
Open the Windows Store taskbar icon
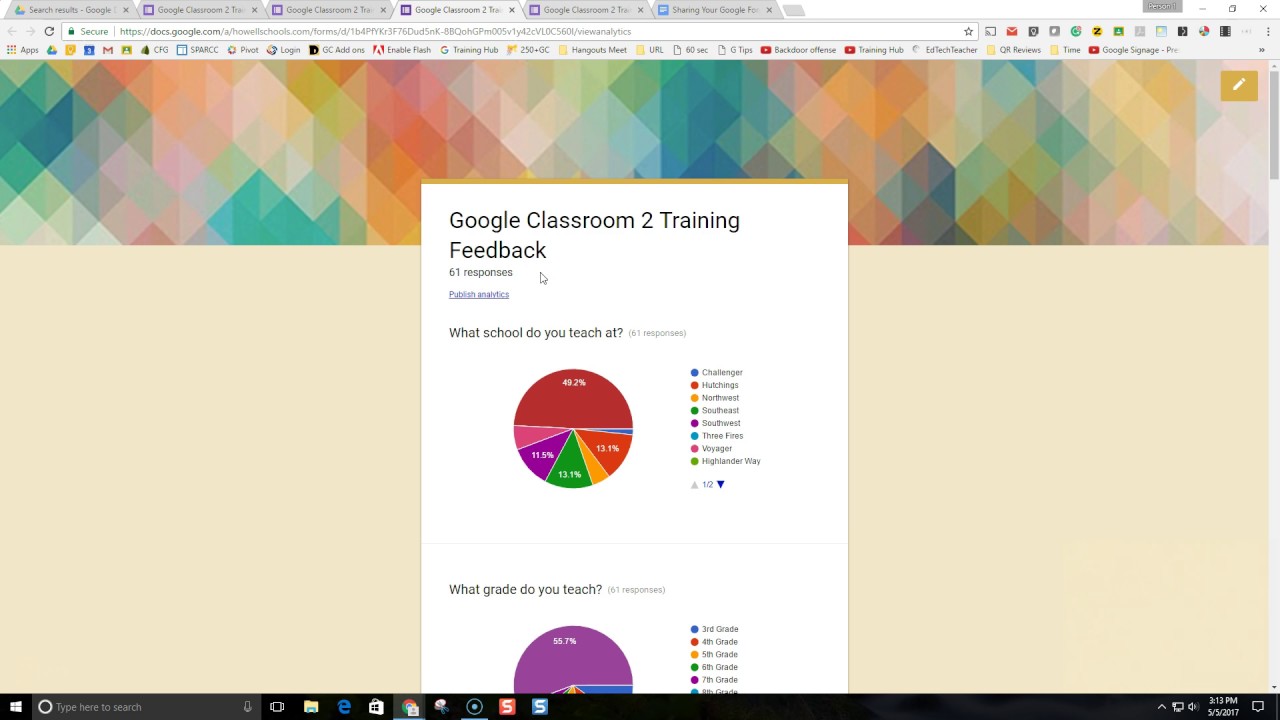click(x=376, y=707)
